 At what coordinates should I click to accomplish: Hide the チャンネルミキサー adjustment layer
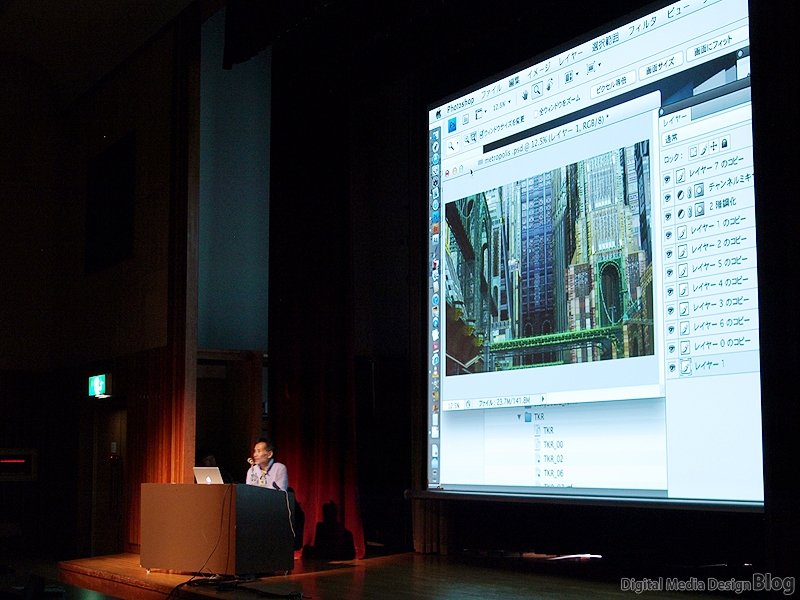(x=667, y=197)
